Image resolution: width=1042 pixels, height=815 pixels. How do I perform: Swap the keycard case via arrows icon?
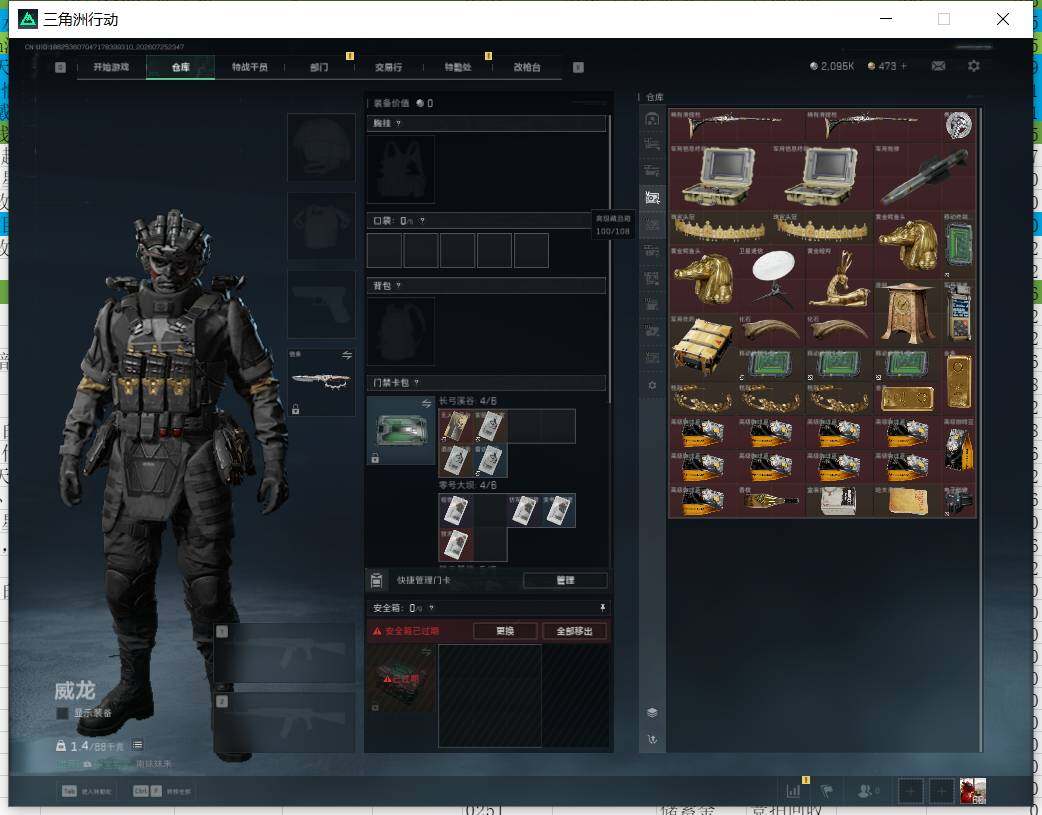[x=426, y=404]
